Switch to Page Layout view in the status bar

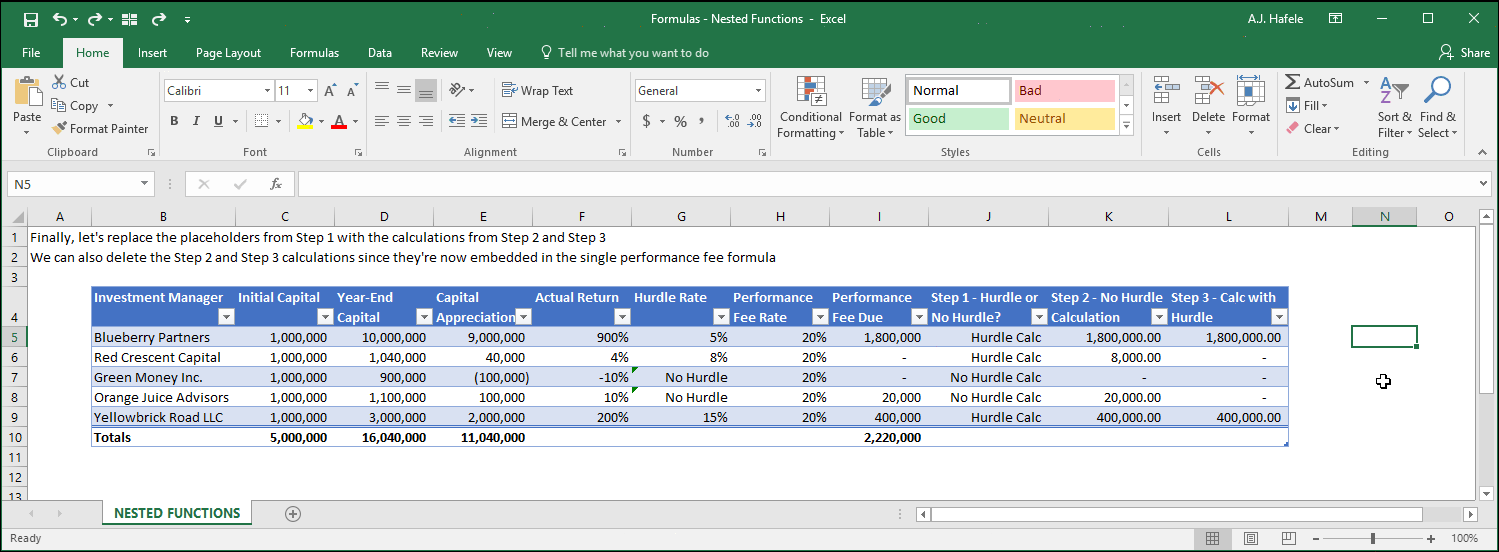1250,538
